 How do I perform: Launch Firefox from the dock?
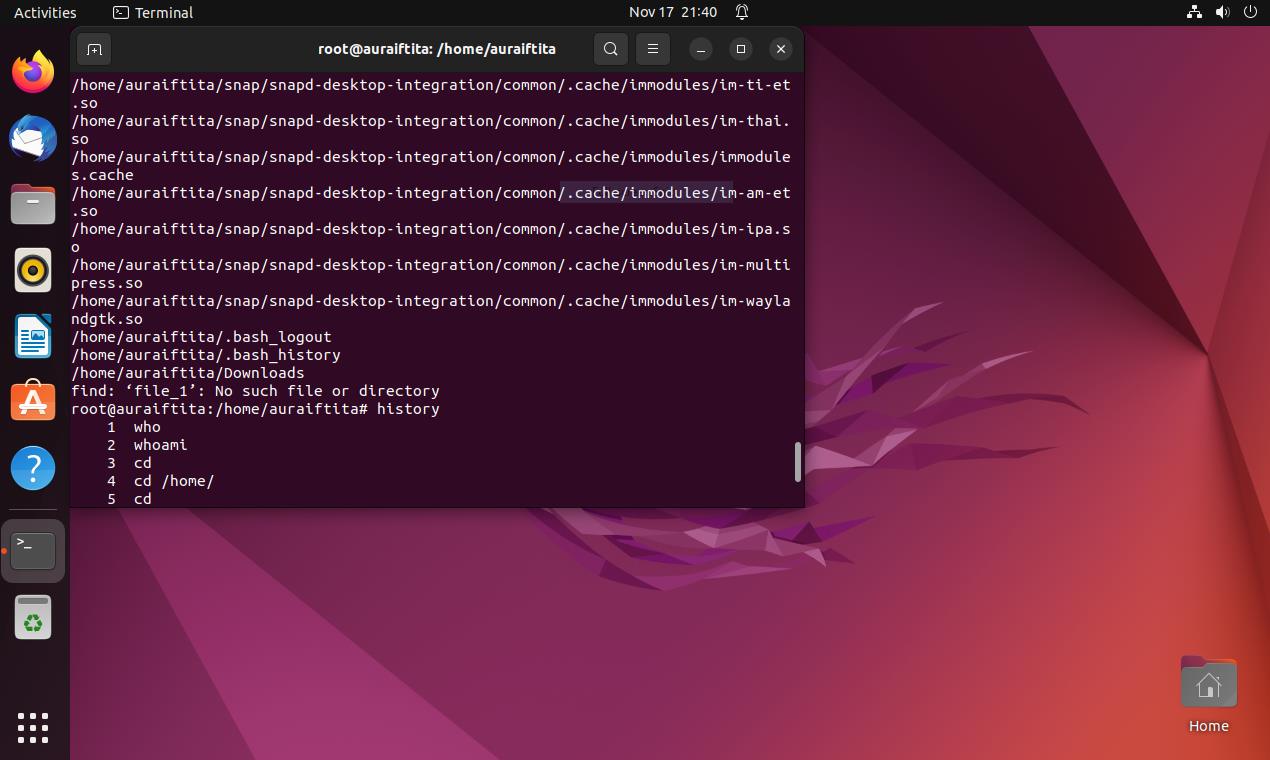tap(33, 72)
